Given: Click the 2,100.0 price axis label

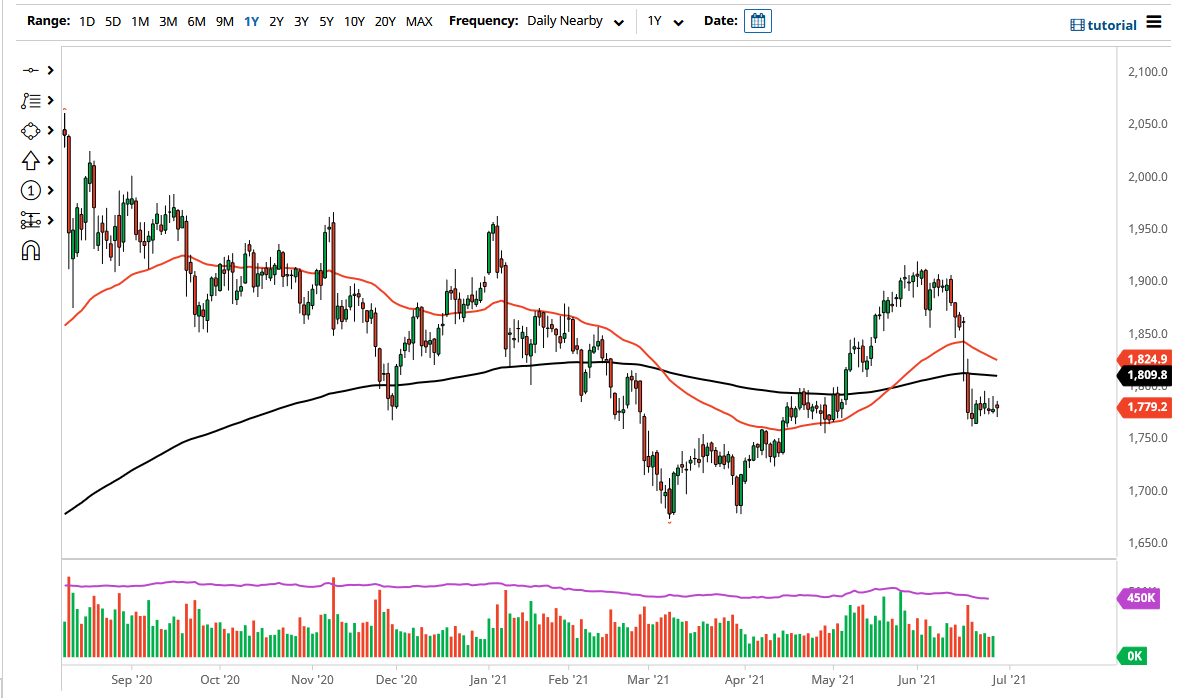Looking at the screenshot, I should (x=1148, y=72).
